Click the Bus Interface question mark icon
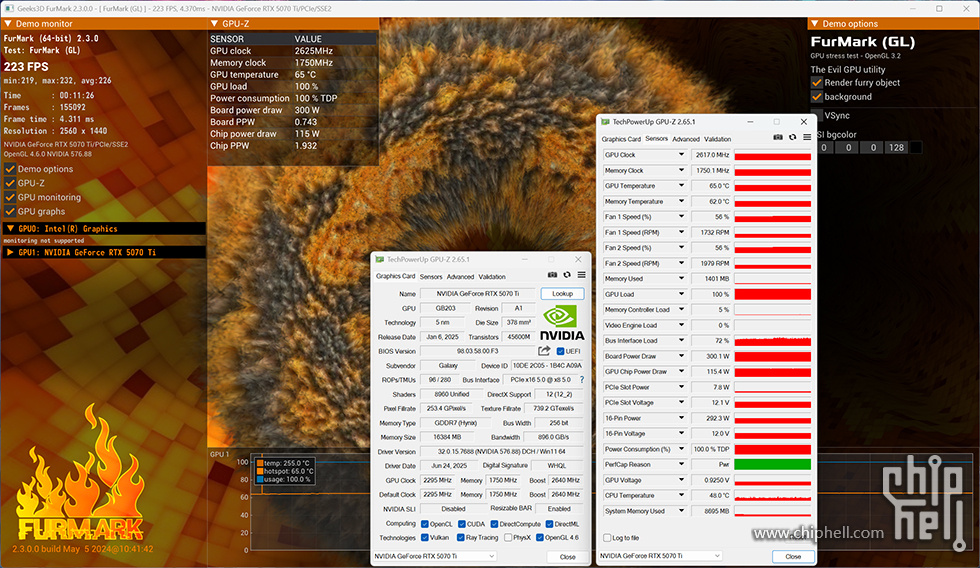This screenshot has width=980, height=568. (x=581, y=380)
